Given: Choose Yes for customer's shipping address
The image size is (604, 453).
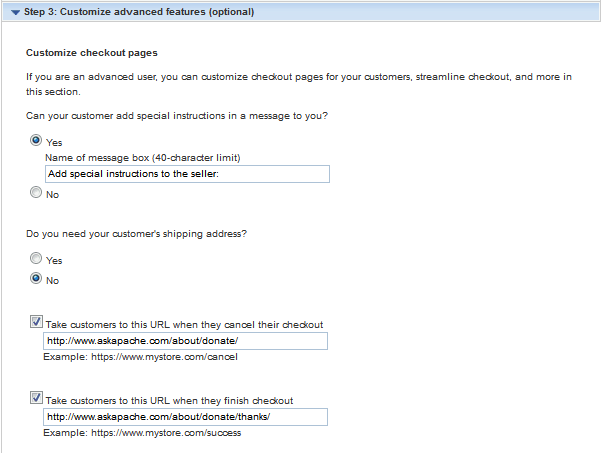Looking at the screenshot, I should [x=37, y=259].
